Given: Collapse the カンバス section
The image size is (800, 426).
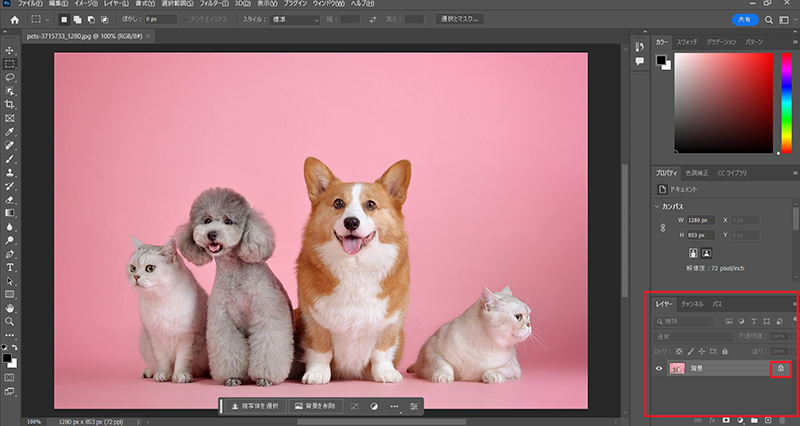Looking at the screenshot, I should click(657, 207).
